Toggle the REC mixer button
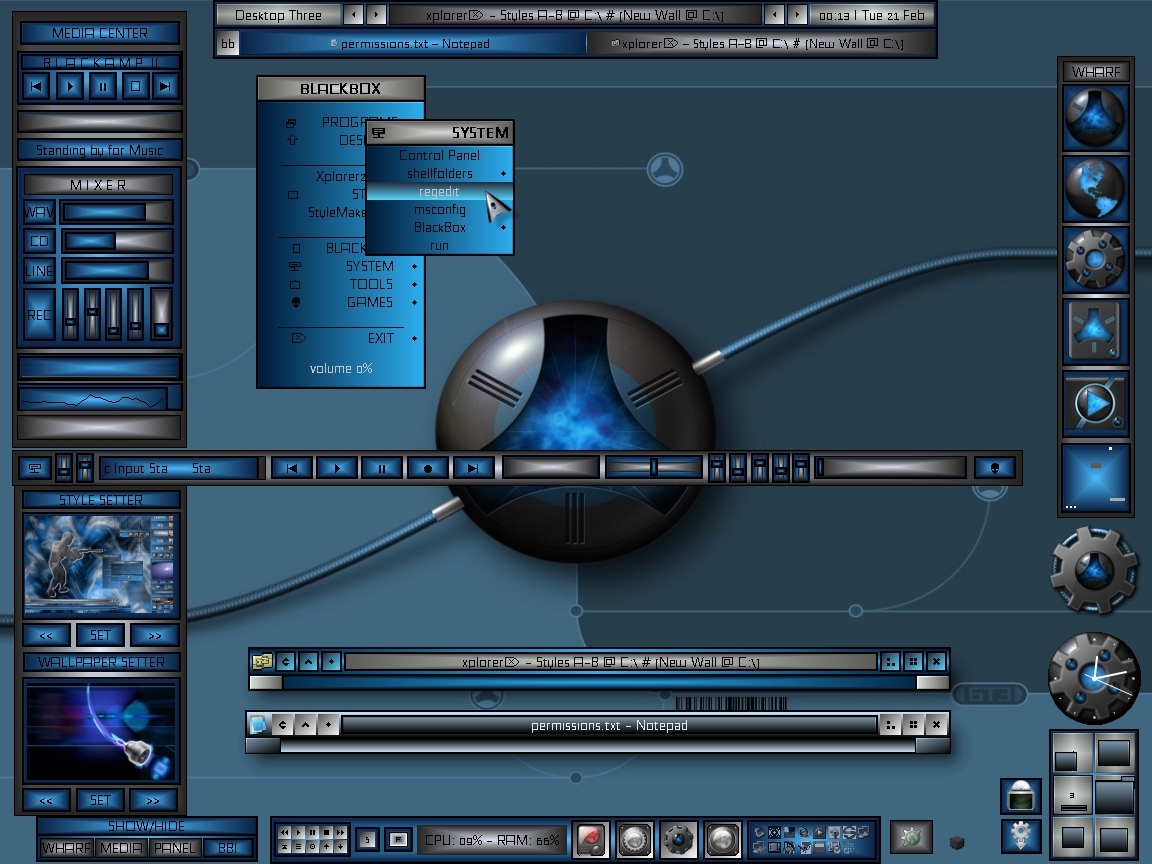The height and width of the screenshot is (864, 1152). (39, 314)
